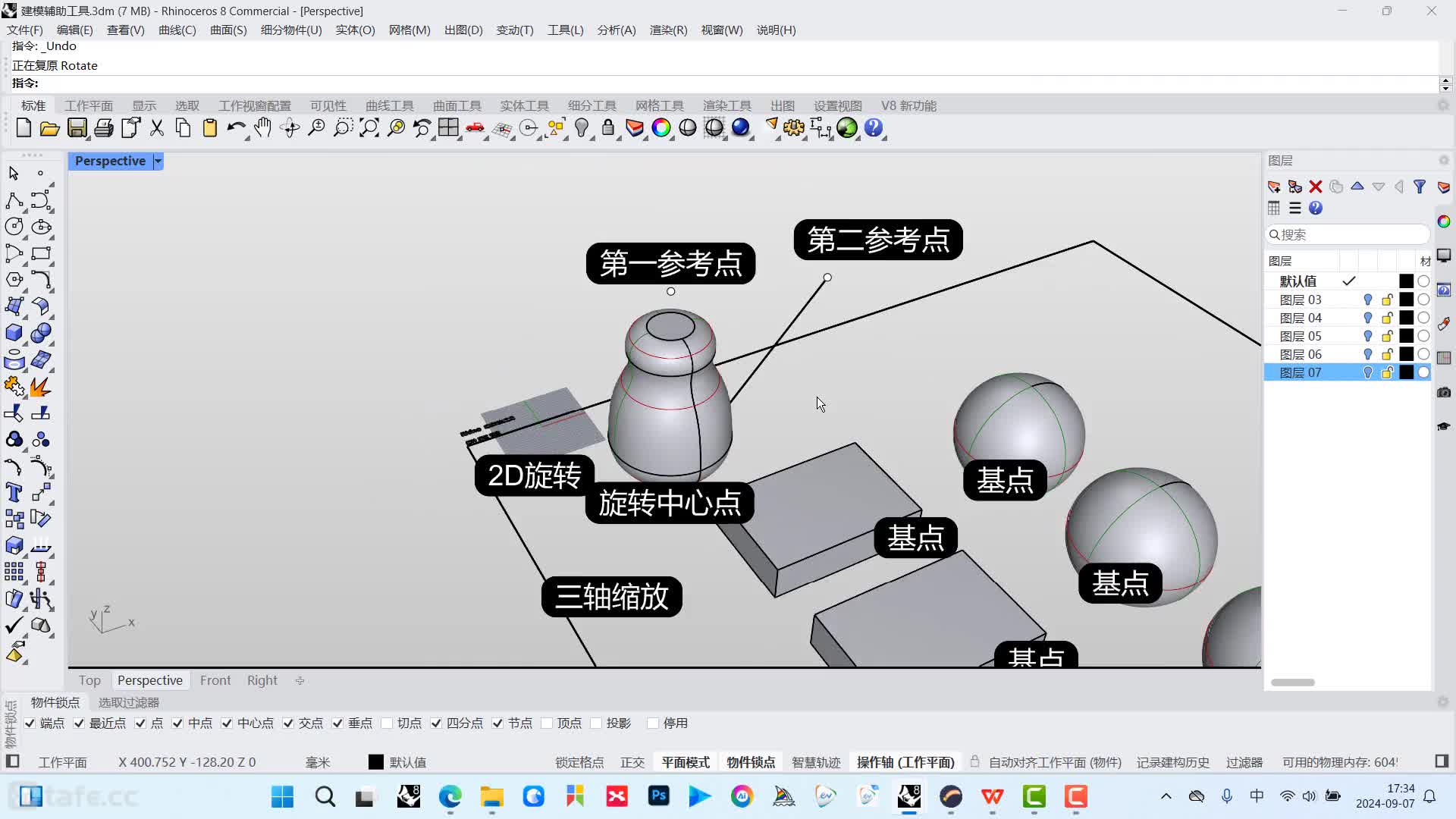Viewport: 1456px width, 819px height.
Task: Toggle the 中心点 snap checkbox
Action: (227, 723)
